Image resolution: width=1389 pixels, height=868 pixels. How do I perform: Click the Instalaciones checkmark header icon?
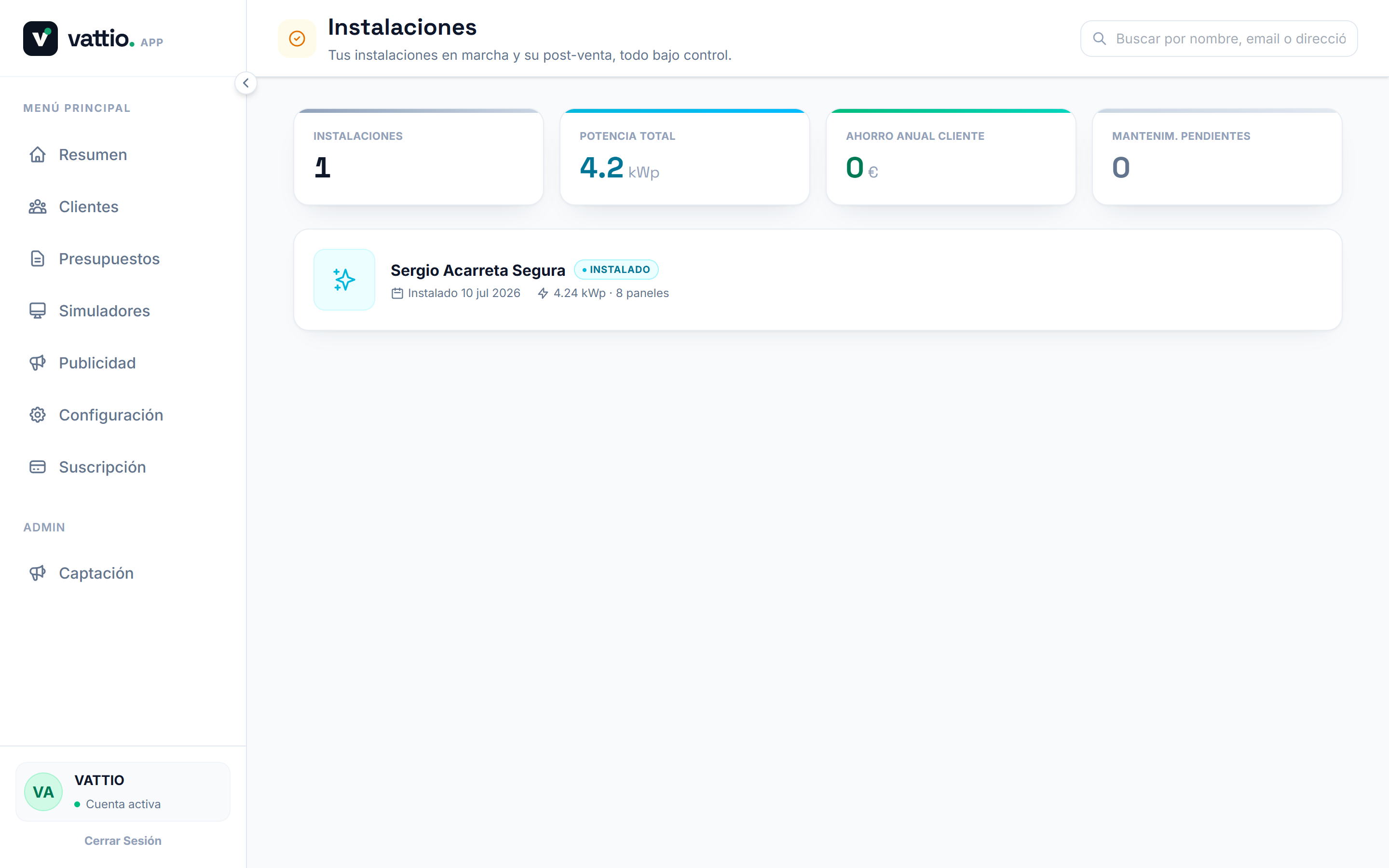coord(297,39)
